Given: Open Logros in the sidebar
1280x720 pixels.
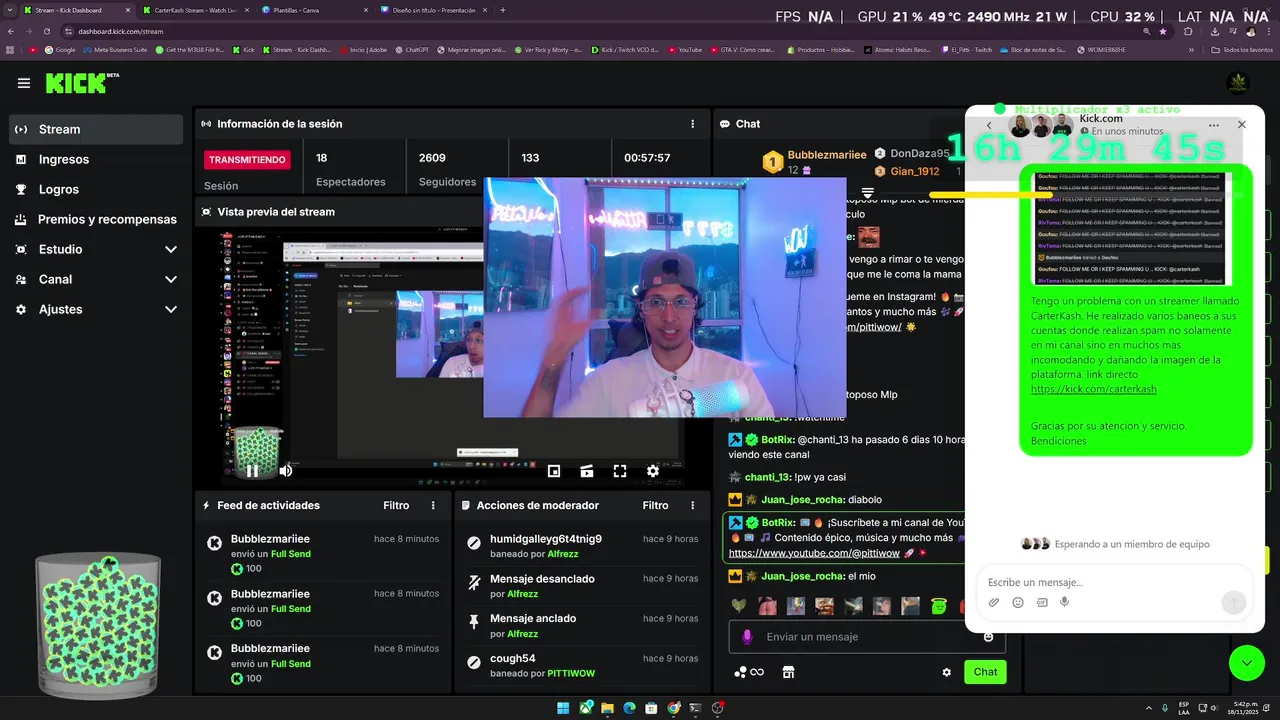Looking at the screenshot, I should (x=96, y=189).
